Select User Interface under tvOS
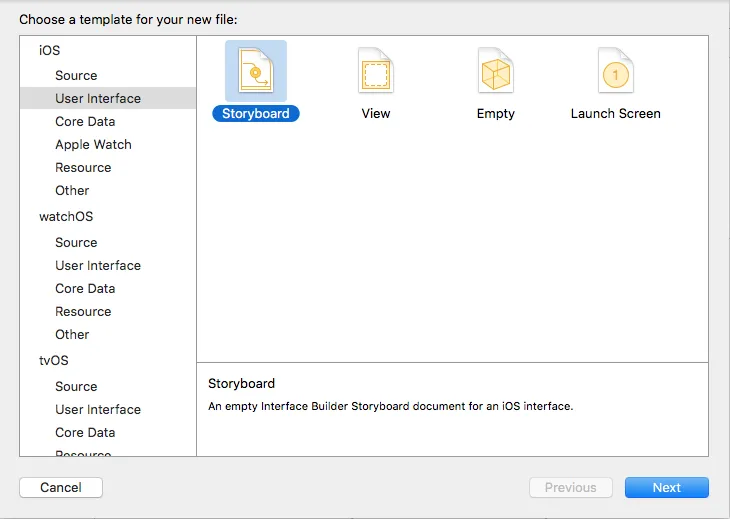The image size is (730, 519). 98,409
